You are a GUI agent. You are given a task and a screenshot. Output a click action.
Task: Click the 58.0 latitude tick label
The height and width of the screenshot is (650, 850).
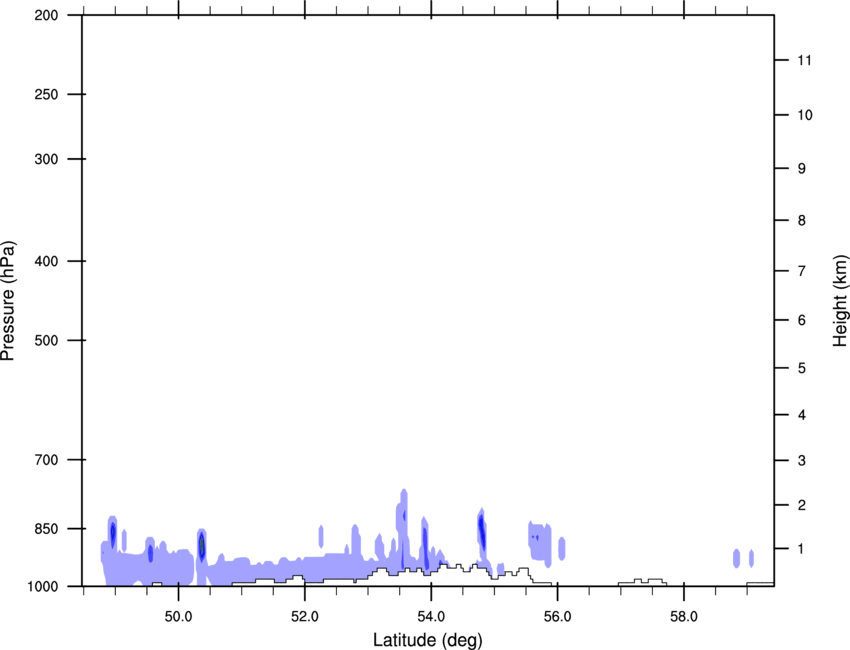point(684,616)
